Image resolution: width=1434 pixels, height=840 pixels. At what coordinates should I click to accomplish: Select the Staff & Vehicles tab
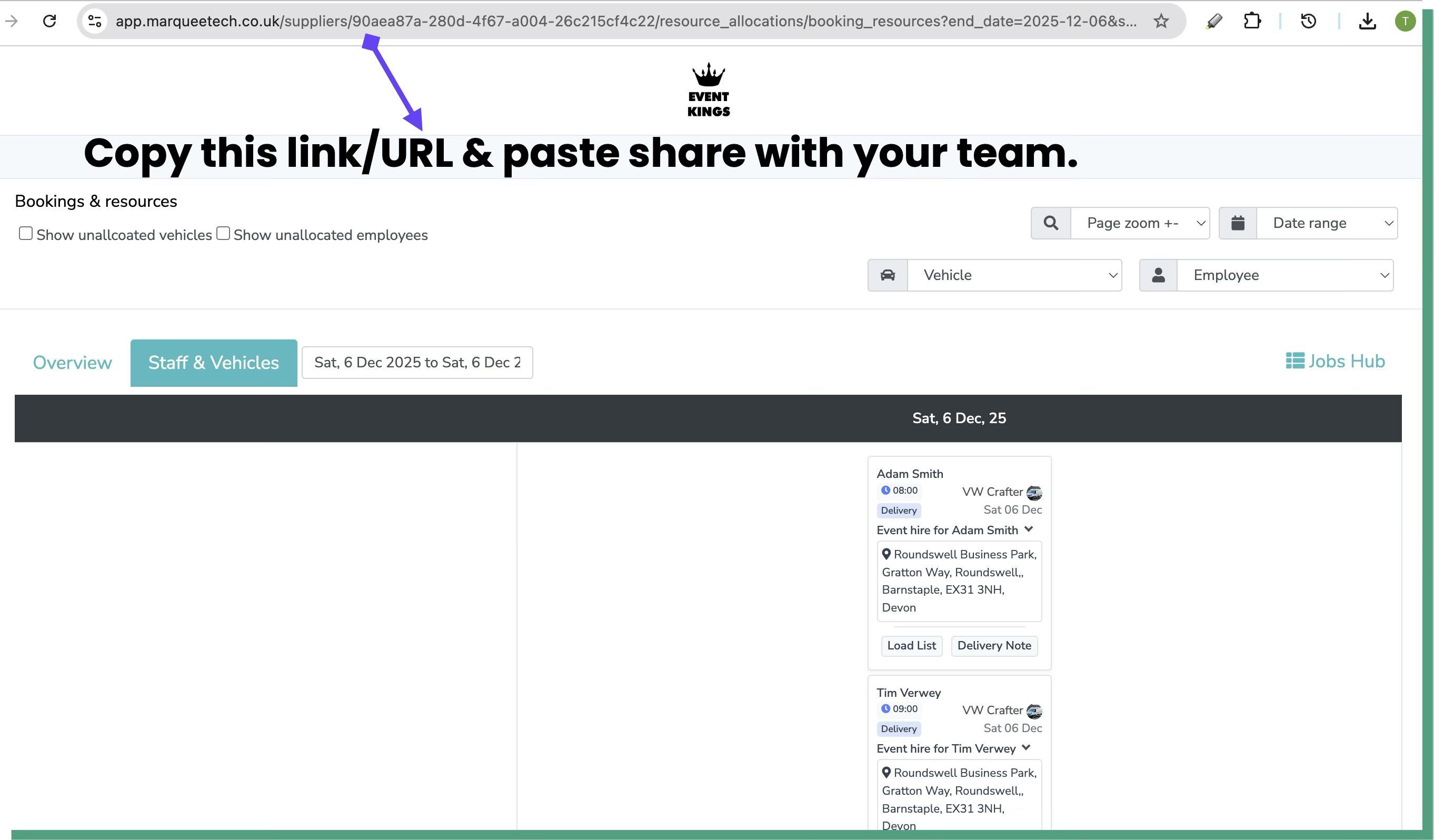(x=213, y=363)
